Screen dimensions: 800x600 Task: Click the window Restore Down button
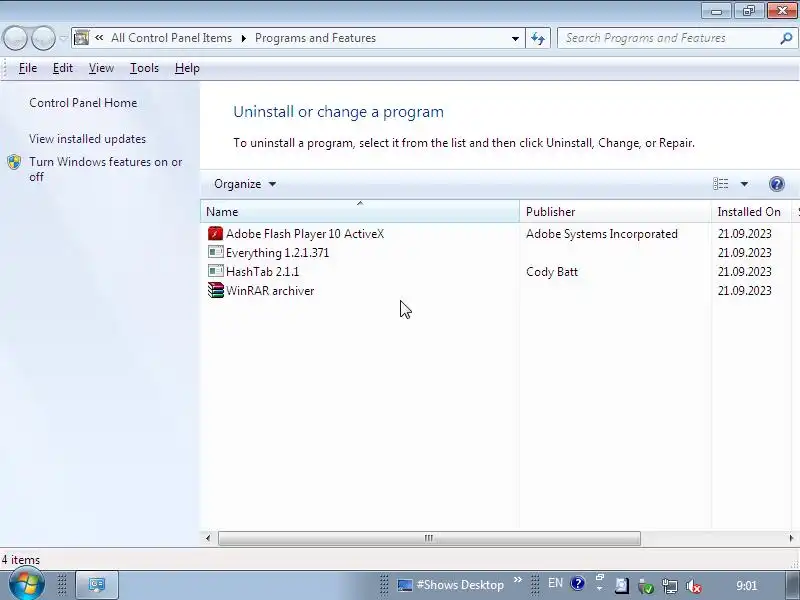pos(748,11)
